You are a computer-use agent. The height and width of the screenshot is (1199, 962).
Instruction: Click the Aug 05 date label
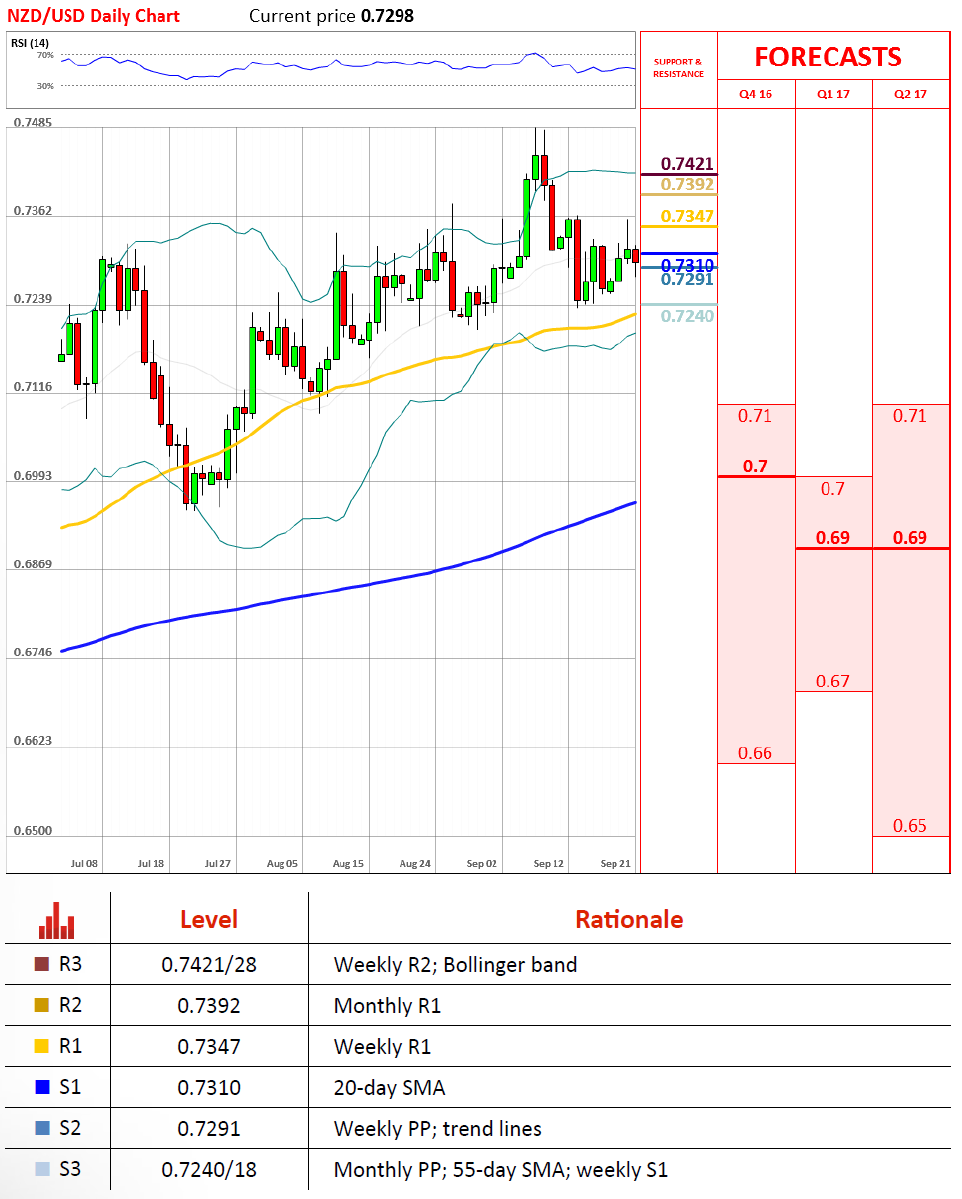click(x=282, y=863)
